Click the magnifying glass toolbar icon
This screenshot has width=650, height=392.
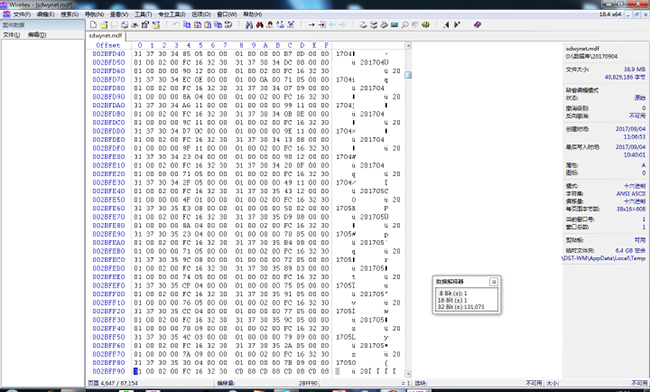[x=405, y=25]
